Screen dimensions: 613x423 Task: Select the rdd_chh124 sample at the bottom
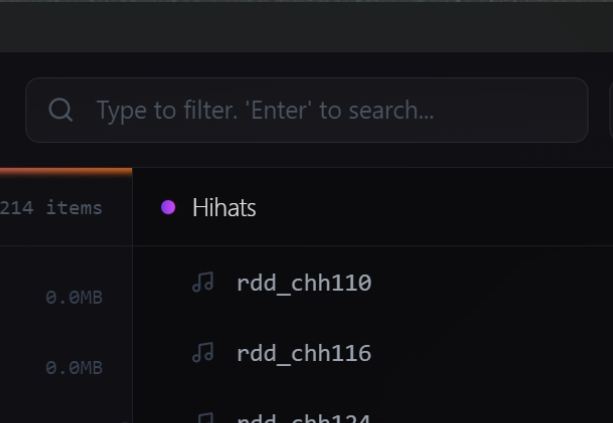(x=304, y=419)
